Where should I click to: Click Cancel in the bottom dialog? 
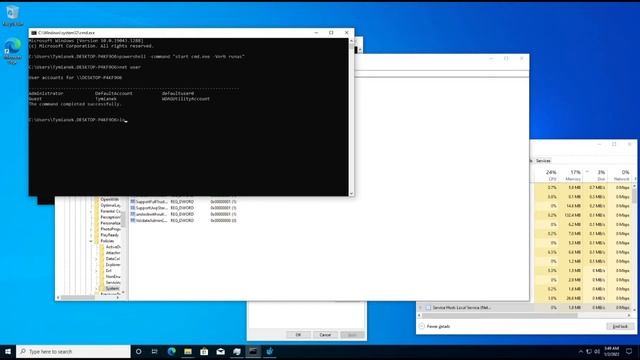point(325,335)
